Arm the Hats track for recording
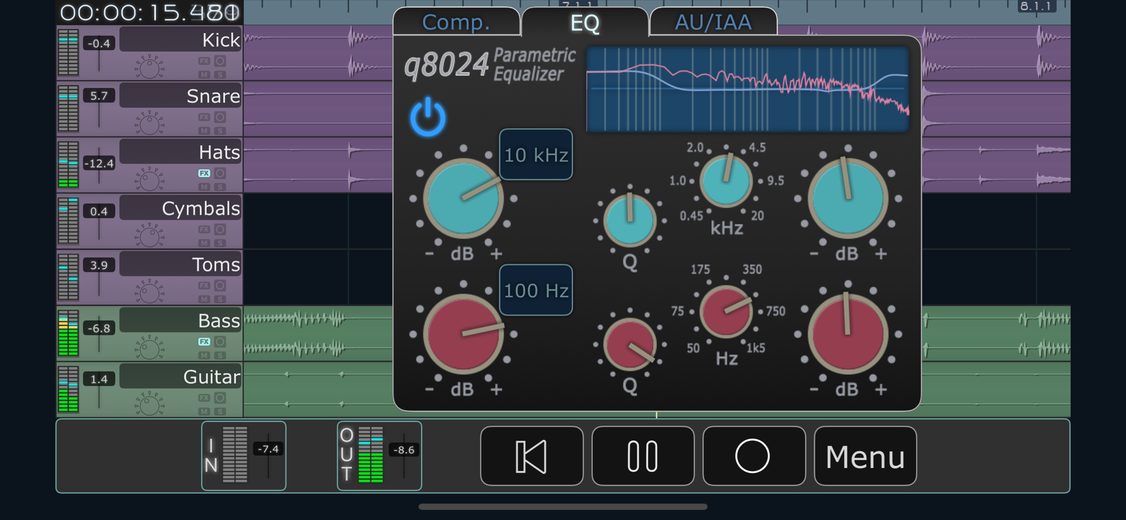The image size is (1126, 520). point(220,173)
